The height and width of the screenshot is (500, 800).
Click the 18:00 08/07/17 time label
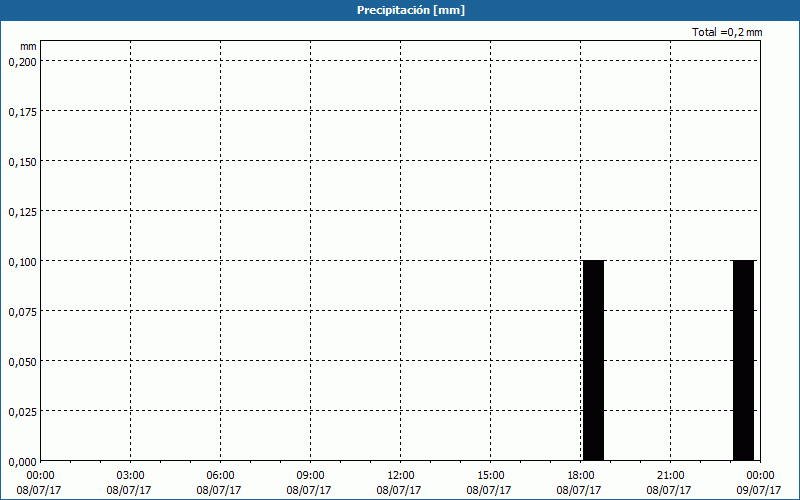point(580,483)
